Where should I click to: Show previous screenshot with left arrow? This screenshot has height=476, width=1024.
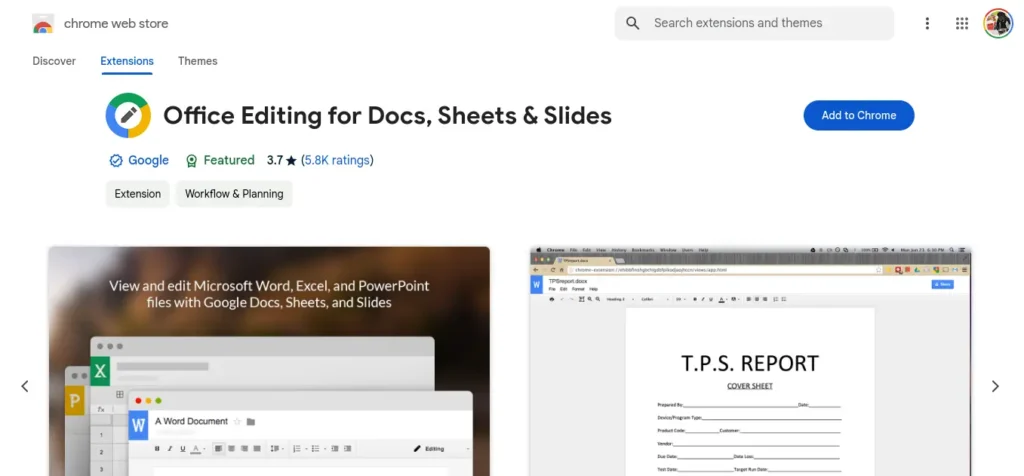coord(25,387)
